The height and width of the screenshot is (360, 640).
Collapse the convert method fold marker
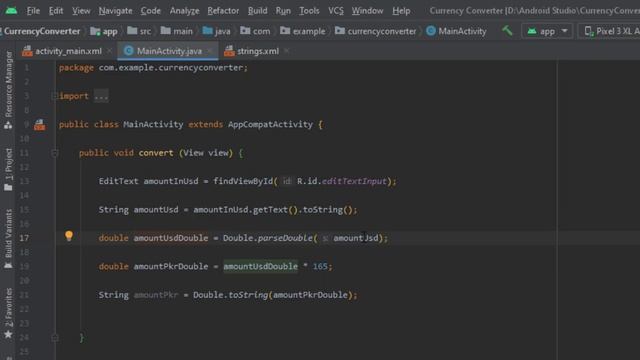[54, 153]
